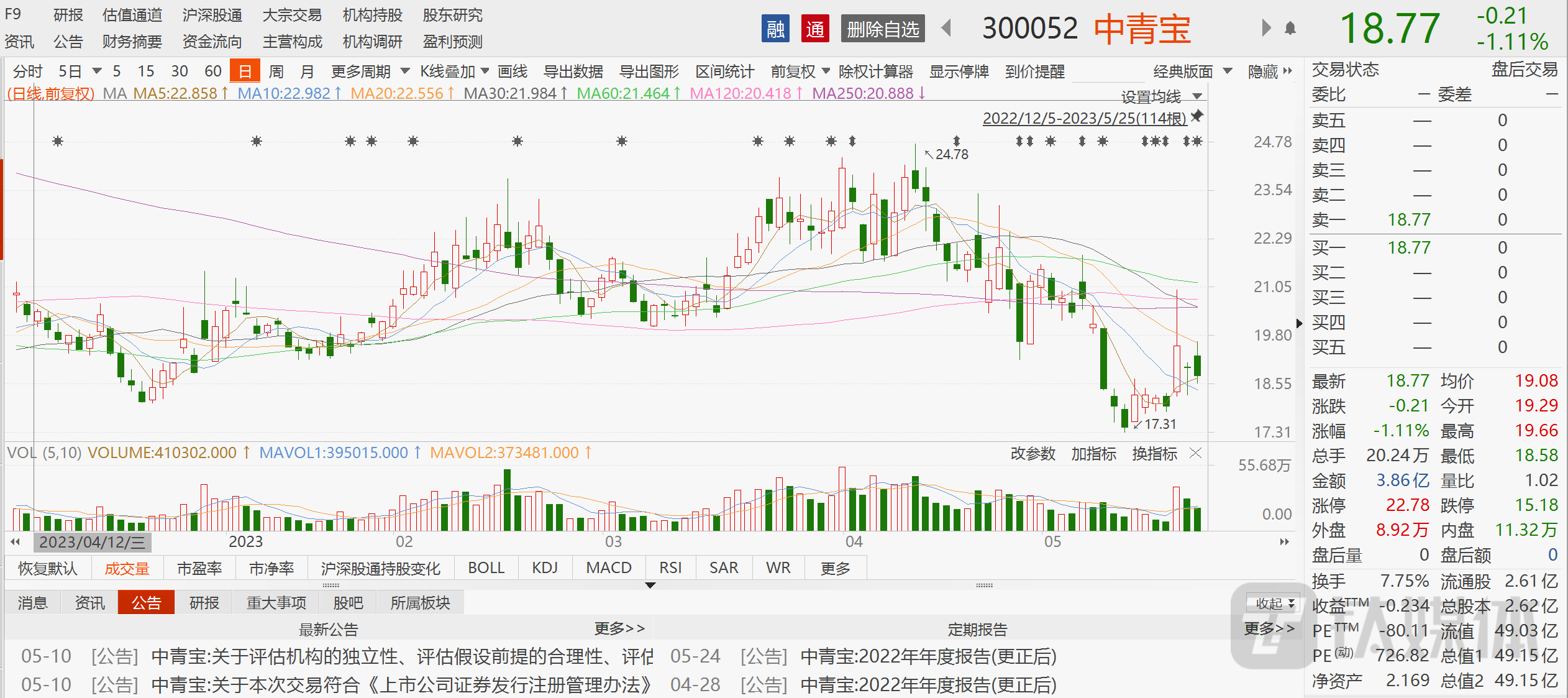Image resolution: width=1568 pixels, height=698 pixels.
Task: Select the 研报 tab in news panel
Action: pos(204,603)
